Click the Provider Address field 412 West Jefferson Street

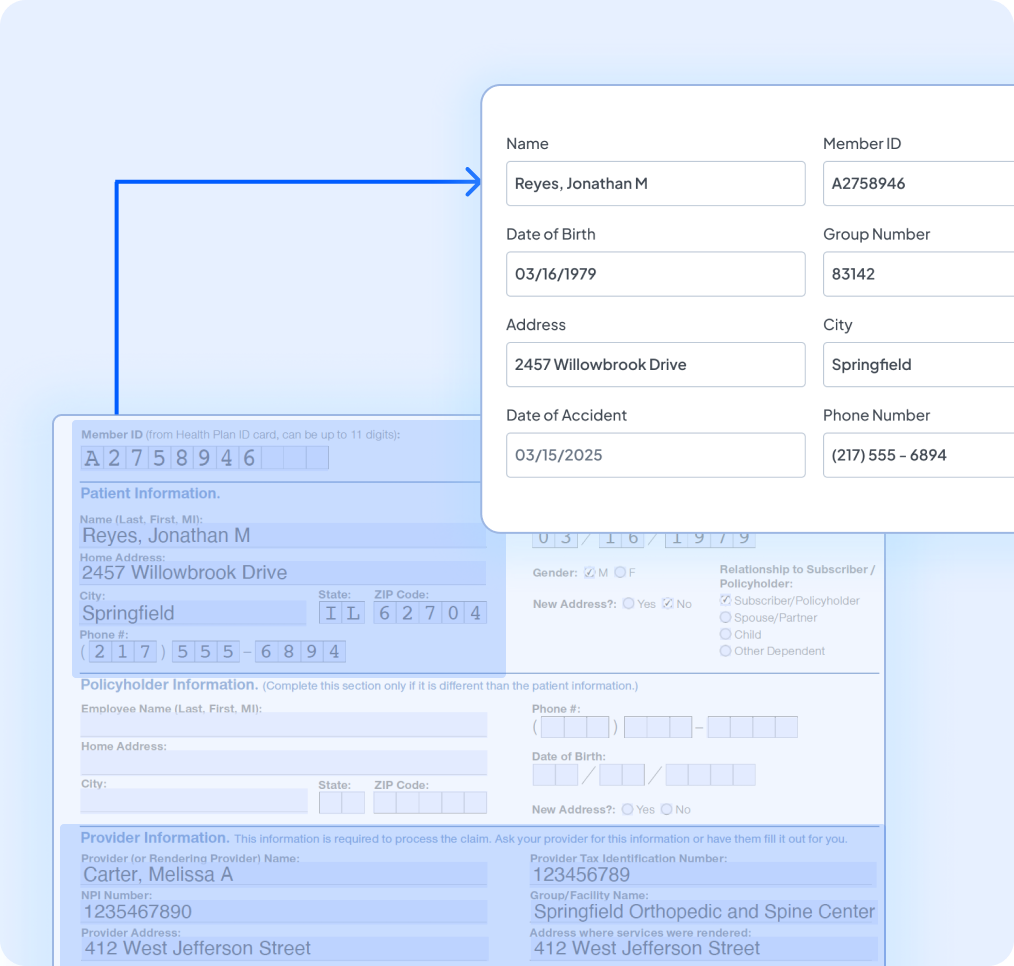pos(283,949)
